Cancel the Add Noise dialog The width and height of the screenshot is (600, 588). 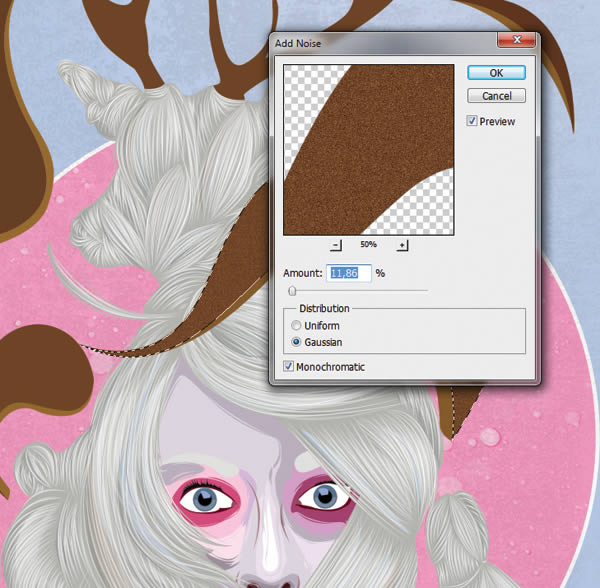[x=496, y=96]
